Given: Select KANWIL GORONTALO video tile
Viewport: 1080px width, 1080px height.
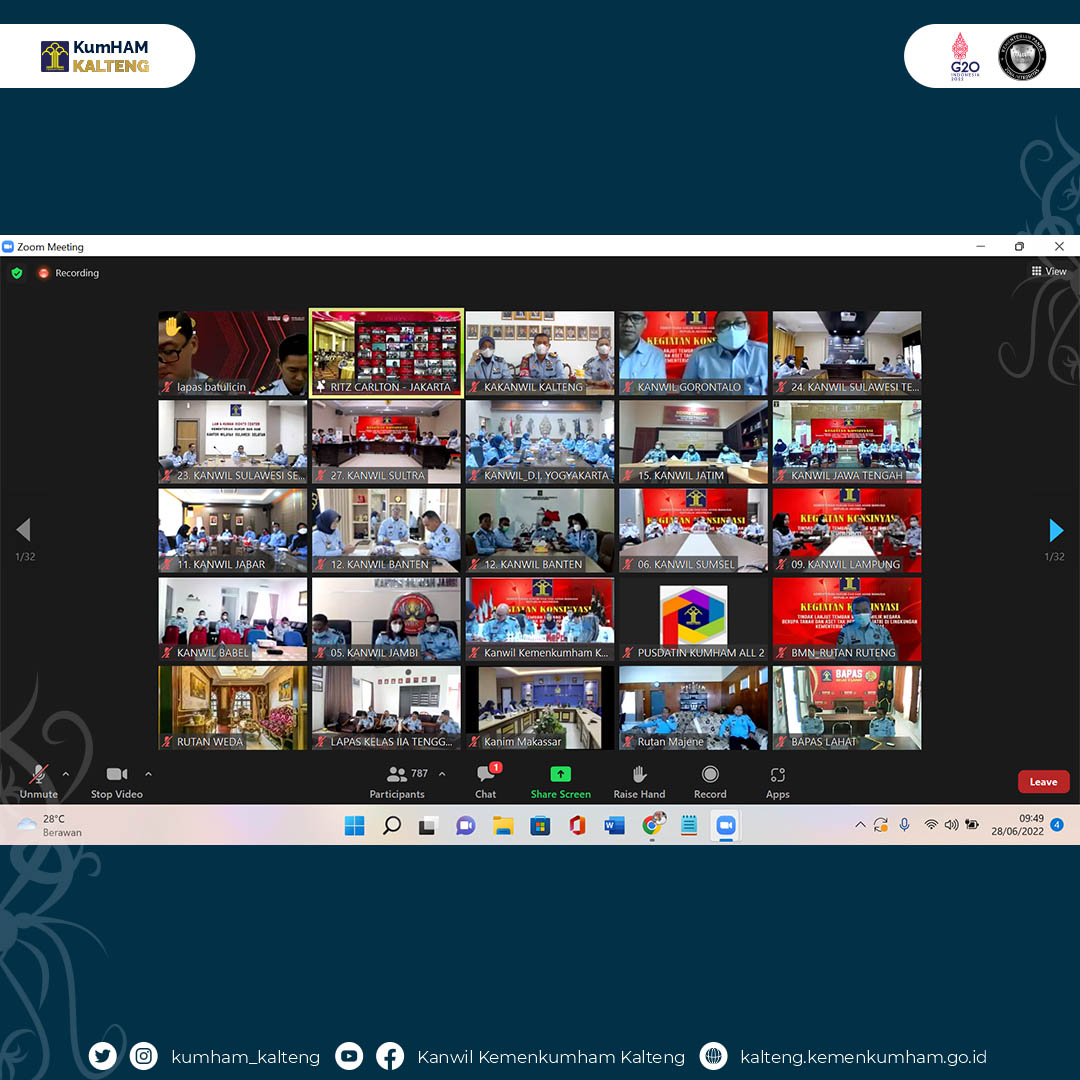Looking at the screenshot, I should 694,353.
